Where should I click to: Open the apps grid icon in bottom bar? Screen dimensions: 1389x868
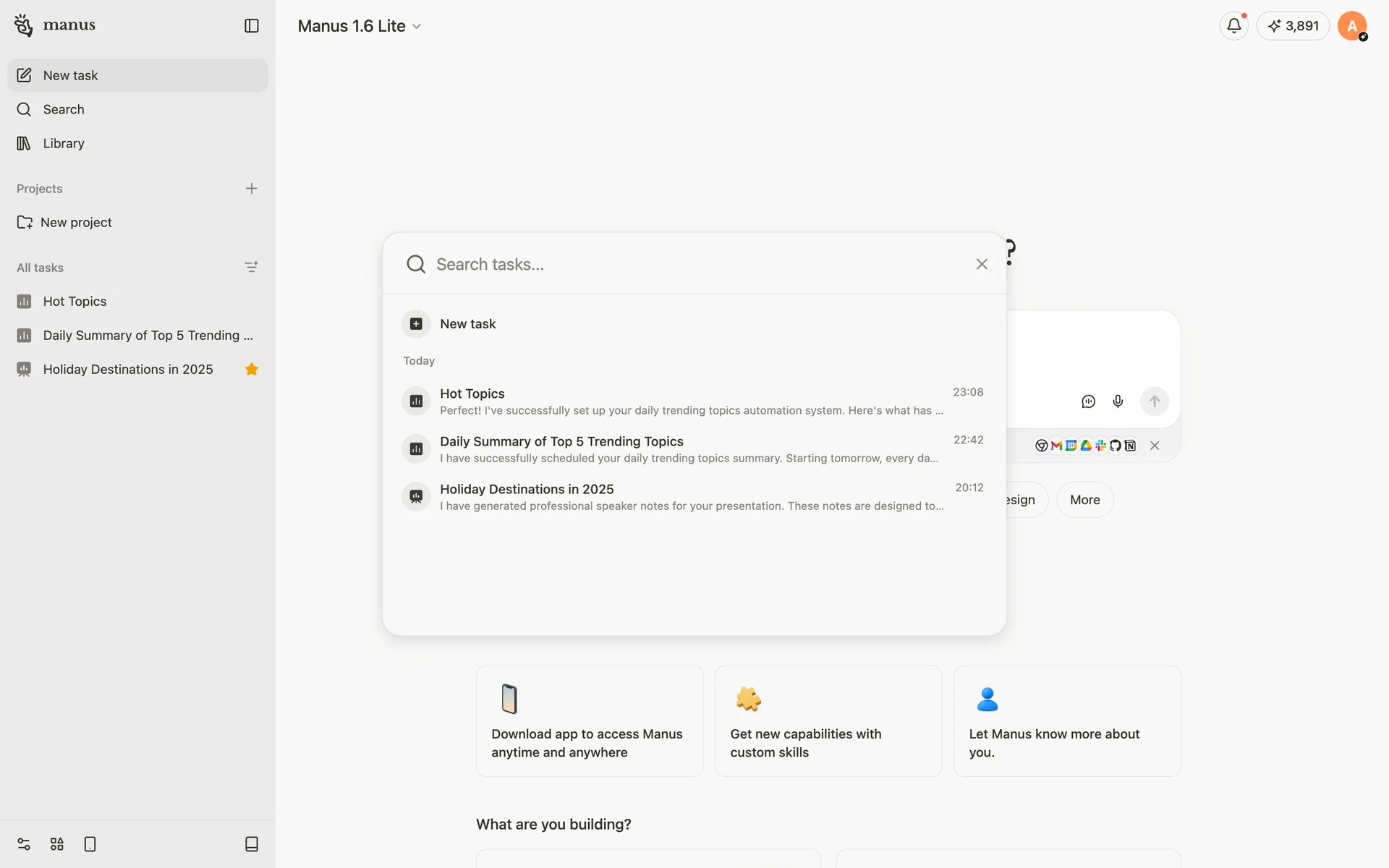(x=57, y=844)
